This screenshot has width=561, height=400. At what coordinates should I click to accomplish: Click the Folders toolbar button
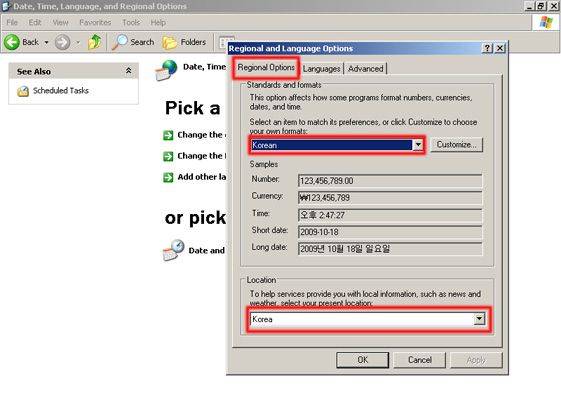click(x=184, y=42)
